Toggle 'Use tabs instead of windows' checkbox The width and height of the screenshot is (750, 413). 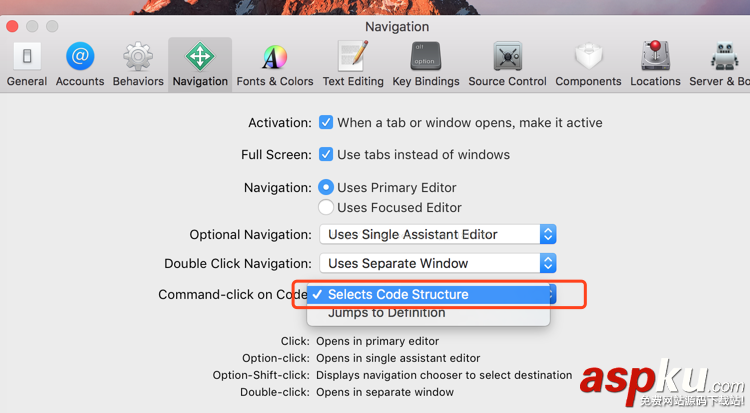326,155
